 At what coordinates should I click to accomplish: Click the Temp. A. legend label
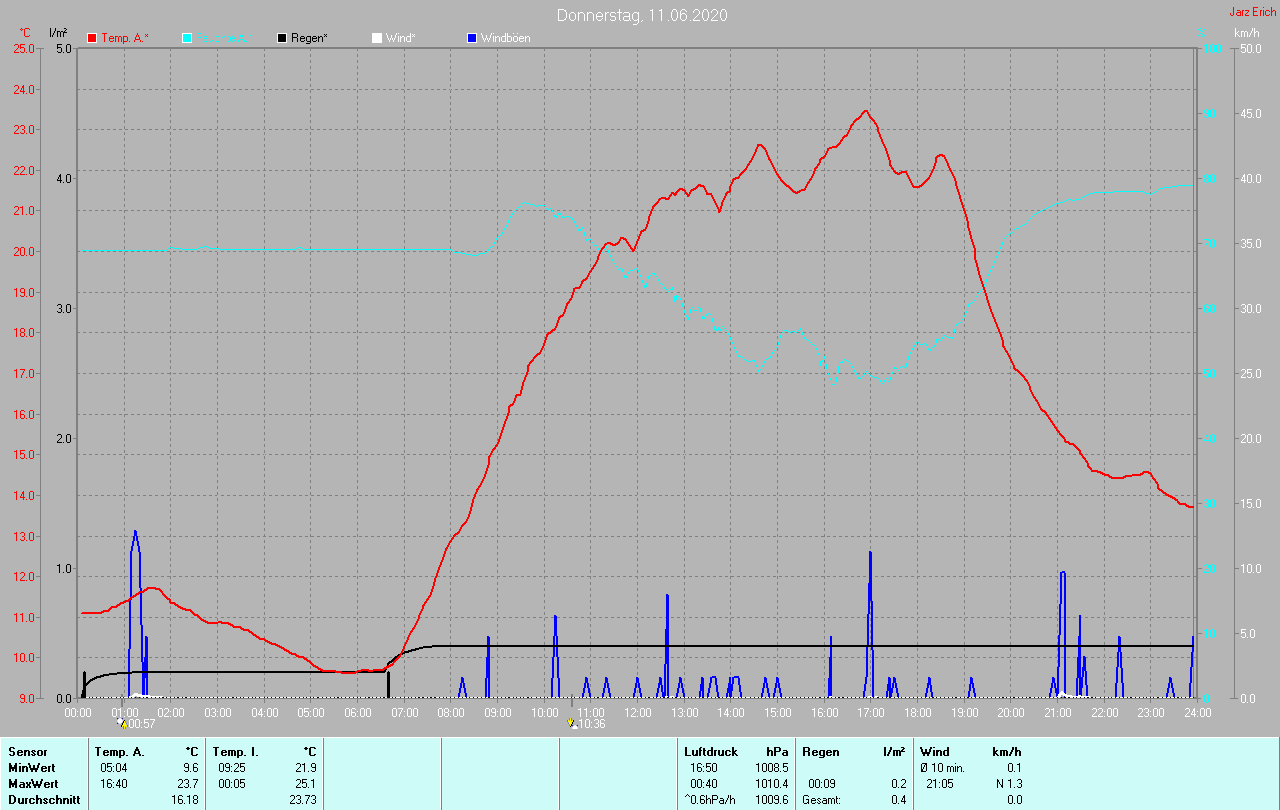coord(124,38)
